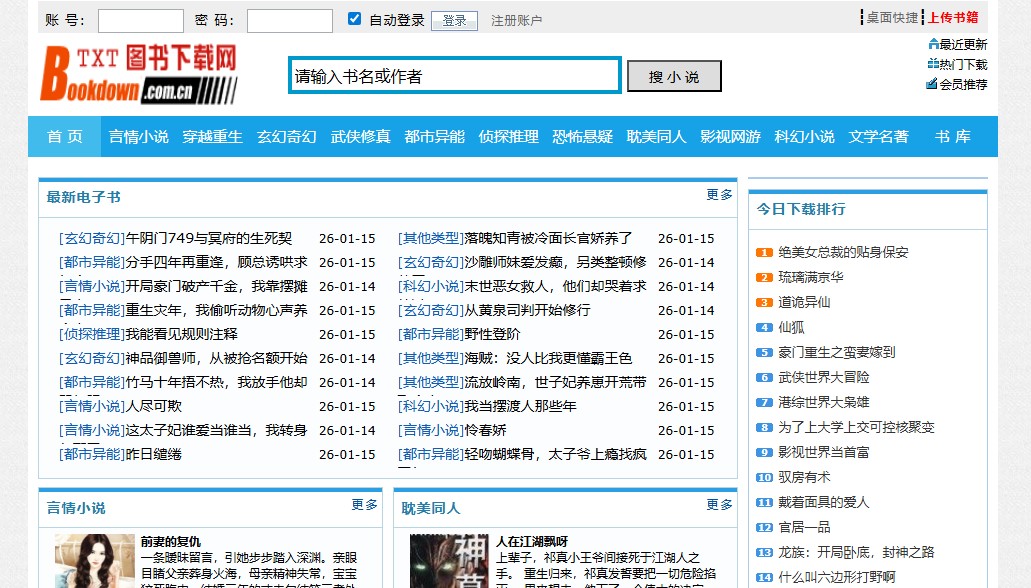Image resolution: width=1031 pixels, height=588 pixels.
Task: Click the 登录 button
Action: tap(455, 19)
